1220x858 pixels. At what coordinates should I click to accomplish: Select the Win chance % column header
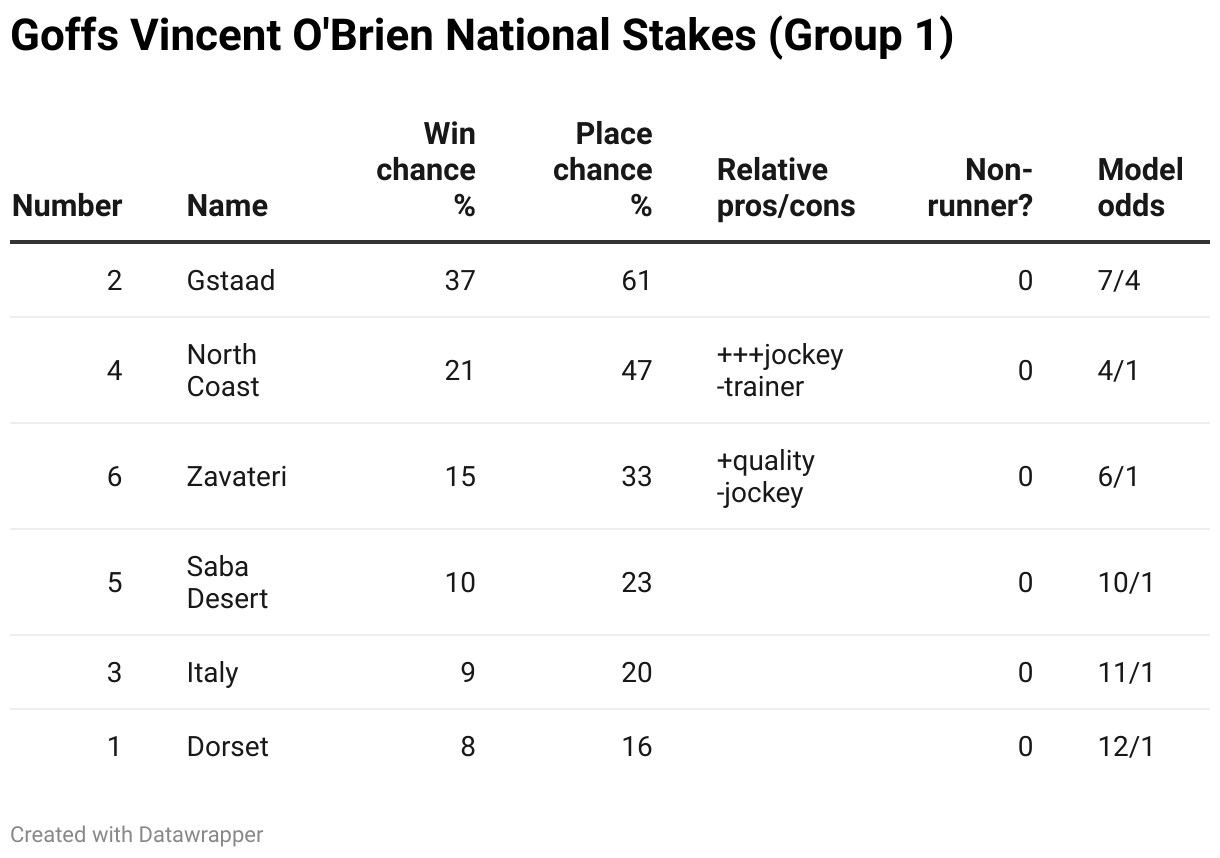[426, 170]
